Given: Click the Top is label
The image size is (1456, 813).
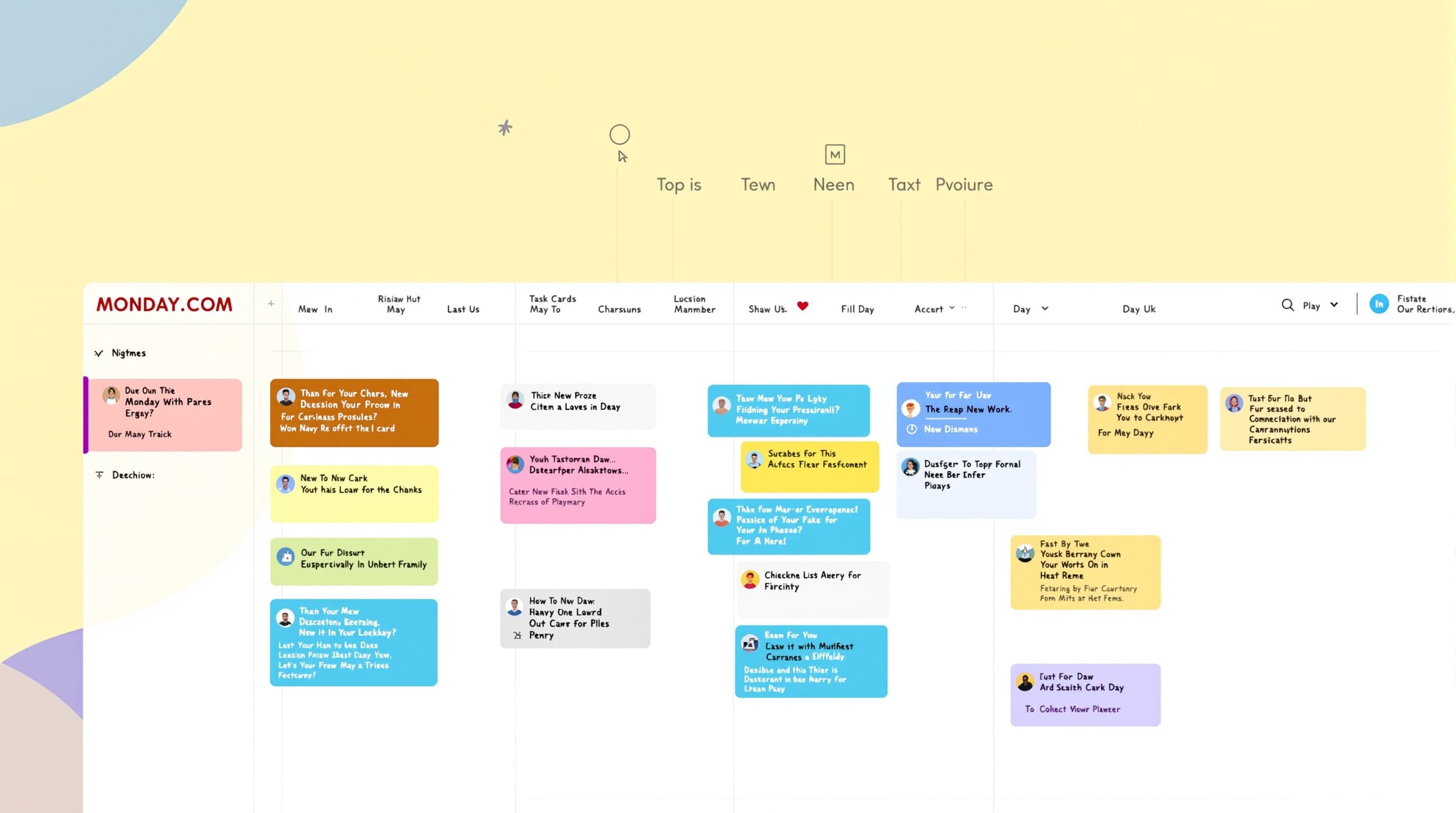Looking at the screenshot, I should (x=679, y=185).
